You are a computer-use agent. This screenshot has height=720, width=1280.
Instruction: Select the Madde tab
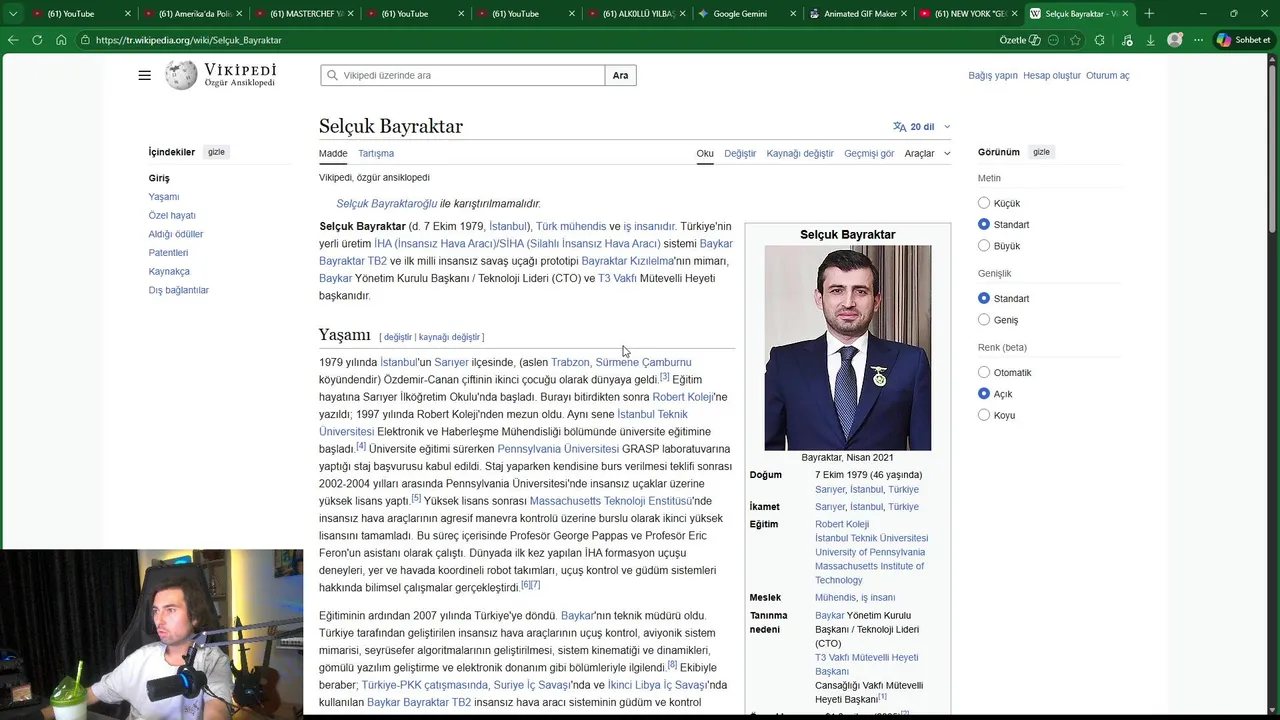(x=333, y=153)
